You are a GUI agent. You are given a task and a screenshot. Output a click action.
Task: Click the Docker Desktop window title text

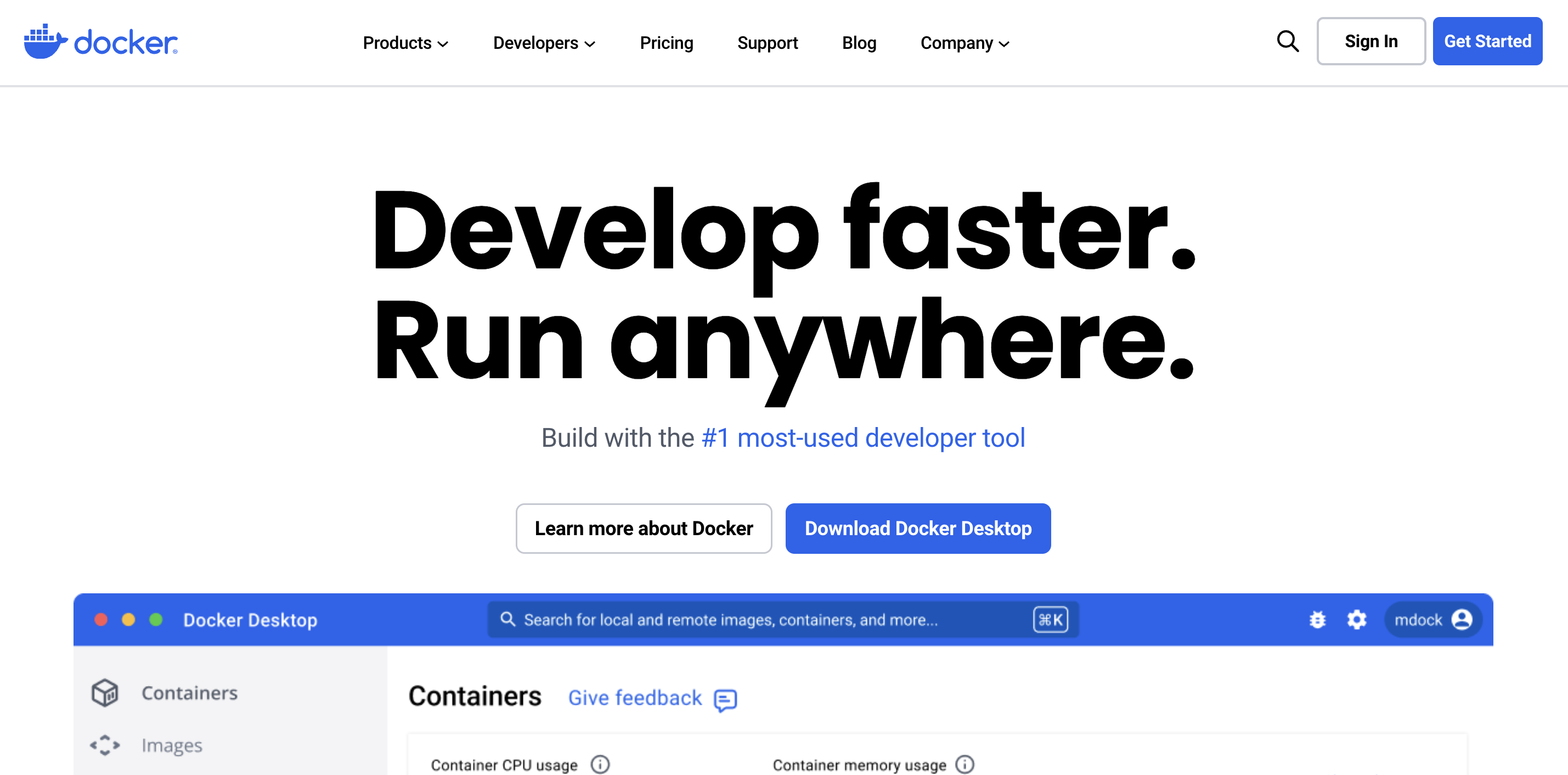[x=250, y=620]
